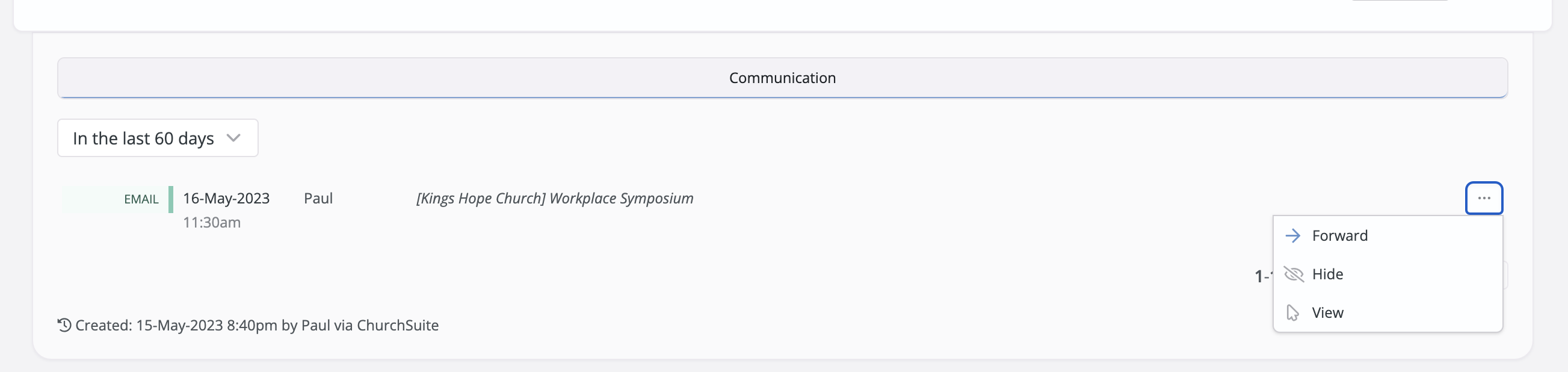Click the 16-May-2023 email date
1568x372 pixels.
(226, 199)
